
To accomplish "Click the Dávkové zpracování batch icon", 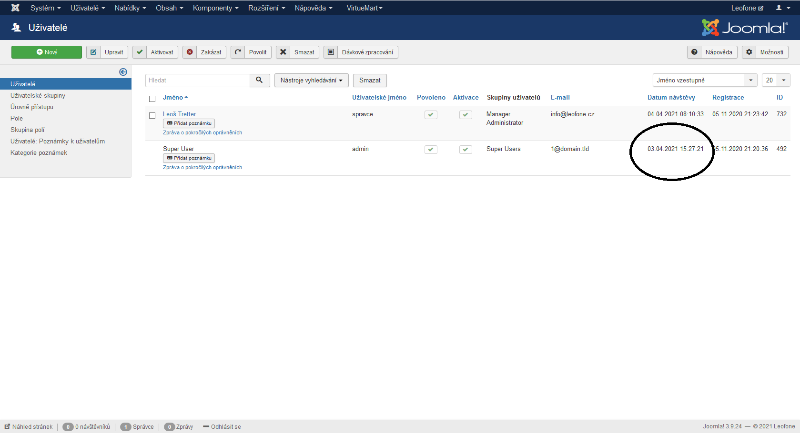I will point(331,52).
